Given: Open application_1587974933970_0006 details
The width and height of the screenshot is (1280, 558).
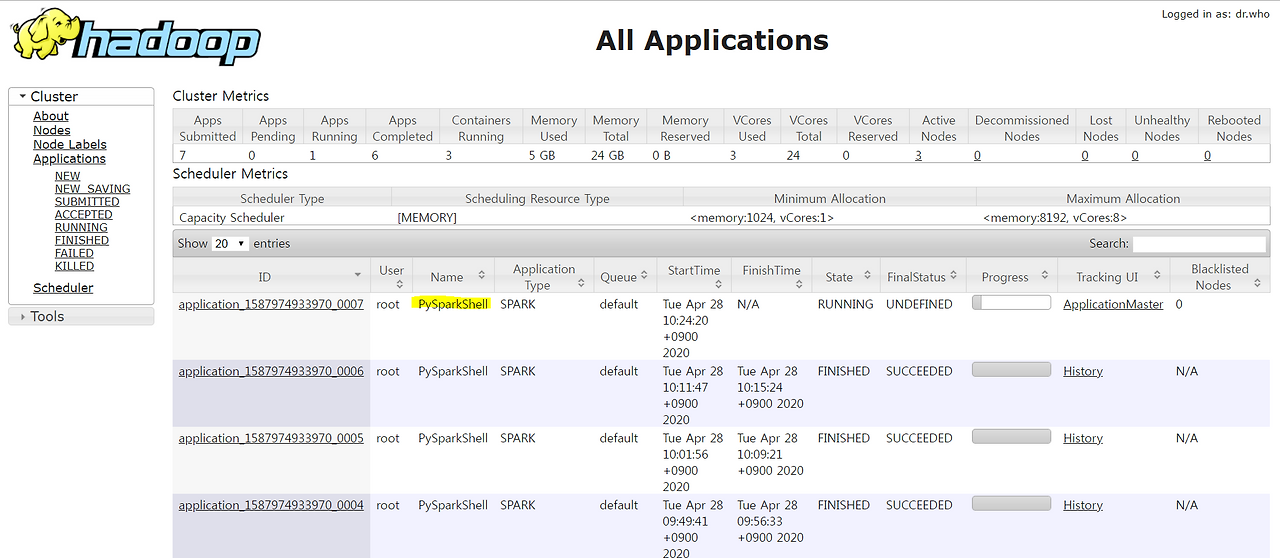Looking at the screenshot, I should (271, 371).
